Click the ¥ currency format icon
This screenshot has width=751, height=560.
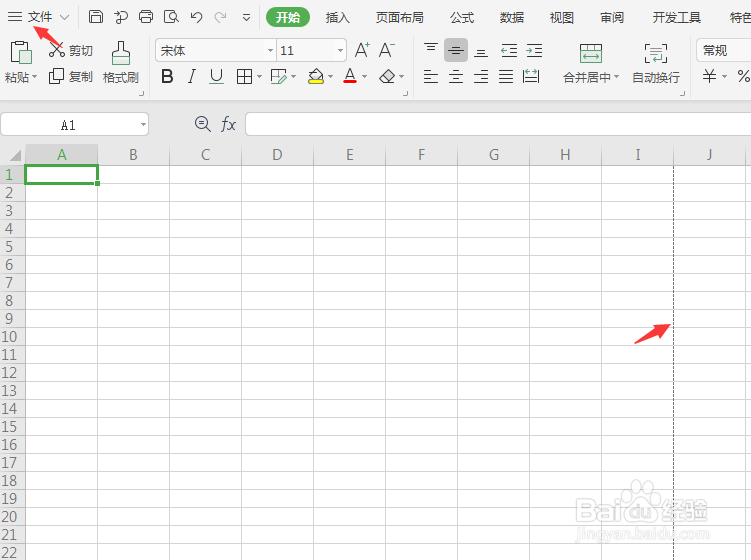click(709, 76)
